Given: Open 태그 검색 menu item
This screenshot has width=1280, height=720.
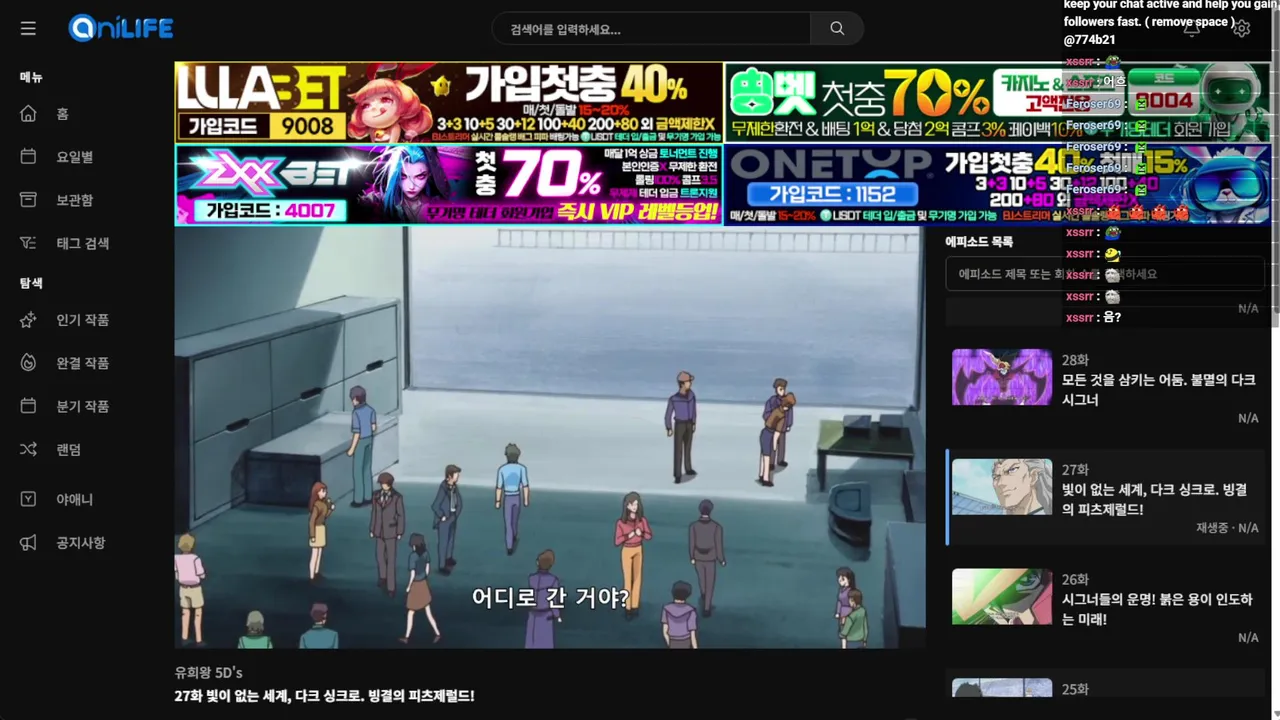Looking at the screenshot, I should pos(82,243).
